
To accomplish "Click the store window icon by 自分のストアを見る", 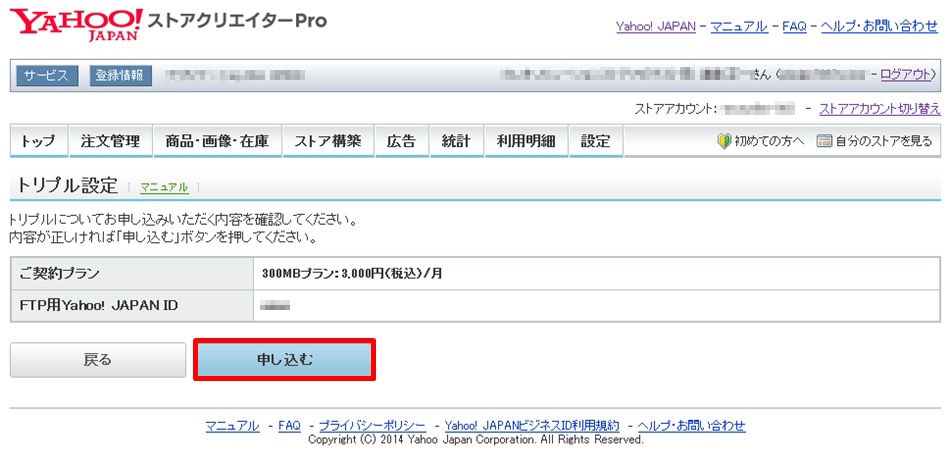I will pos(823,141).
